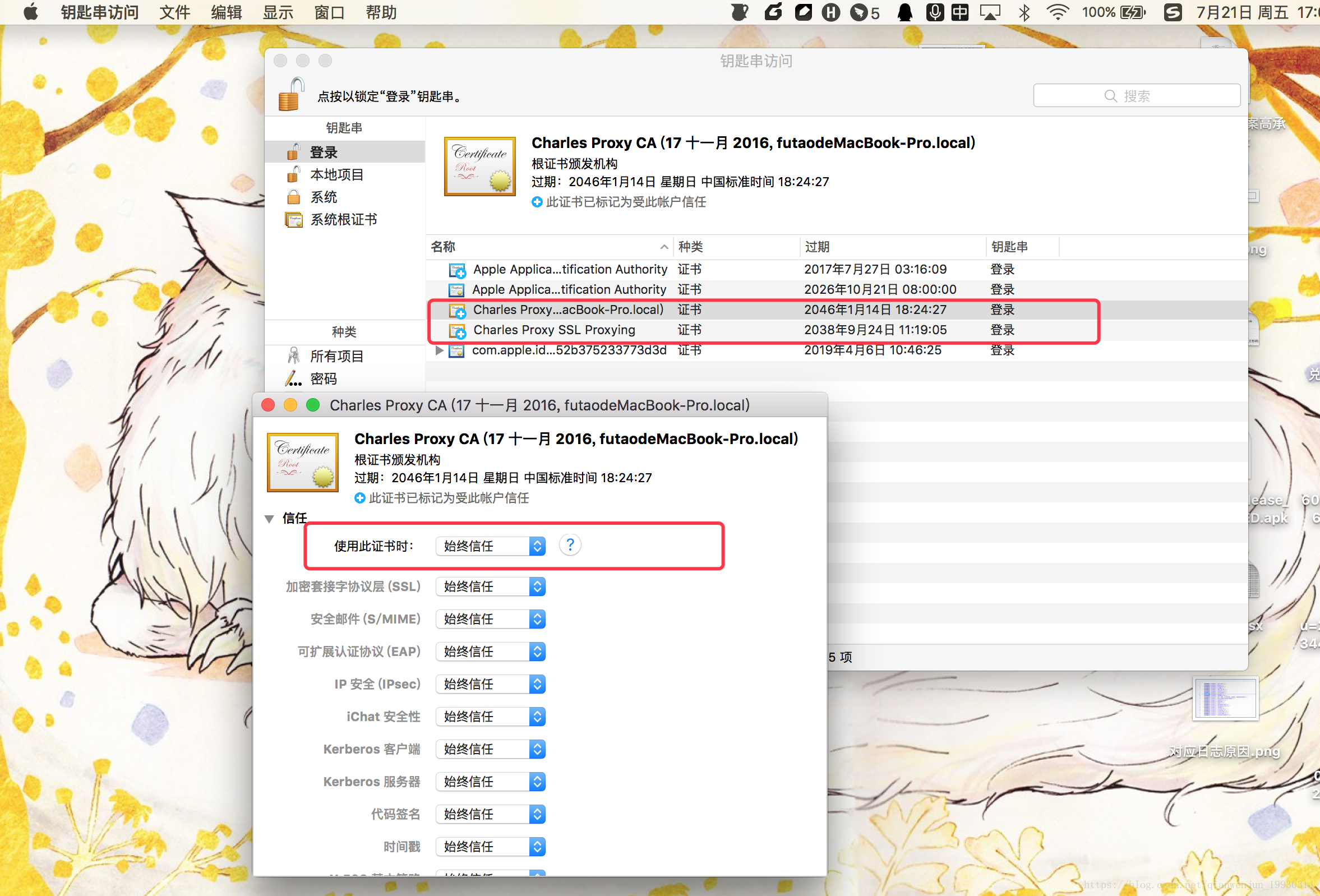
Task: Open the 帮助 menu
Action: [x=381, y=12]
